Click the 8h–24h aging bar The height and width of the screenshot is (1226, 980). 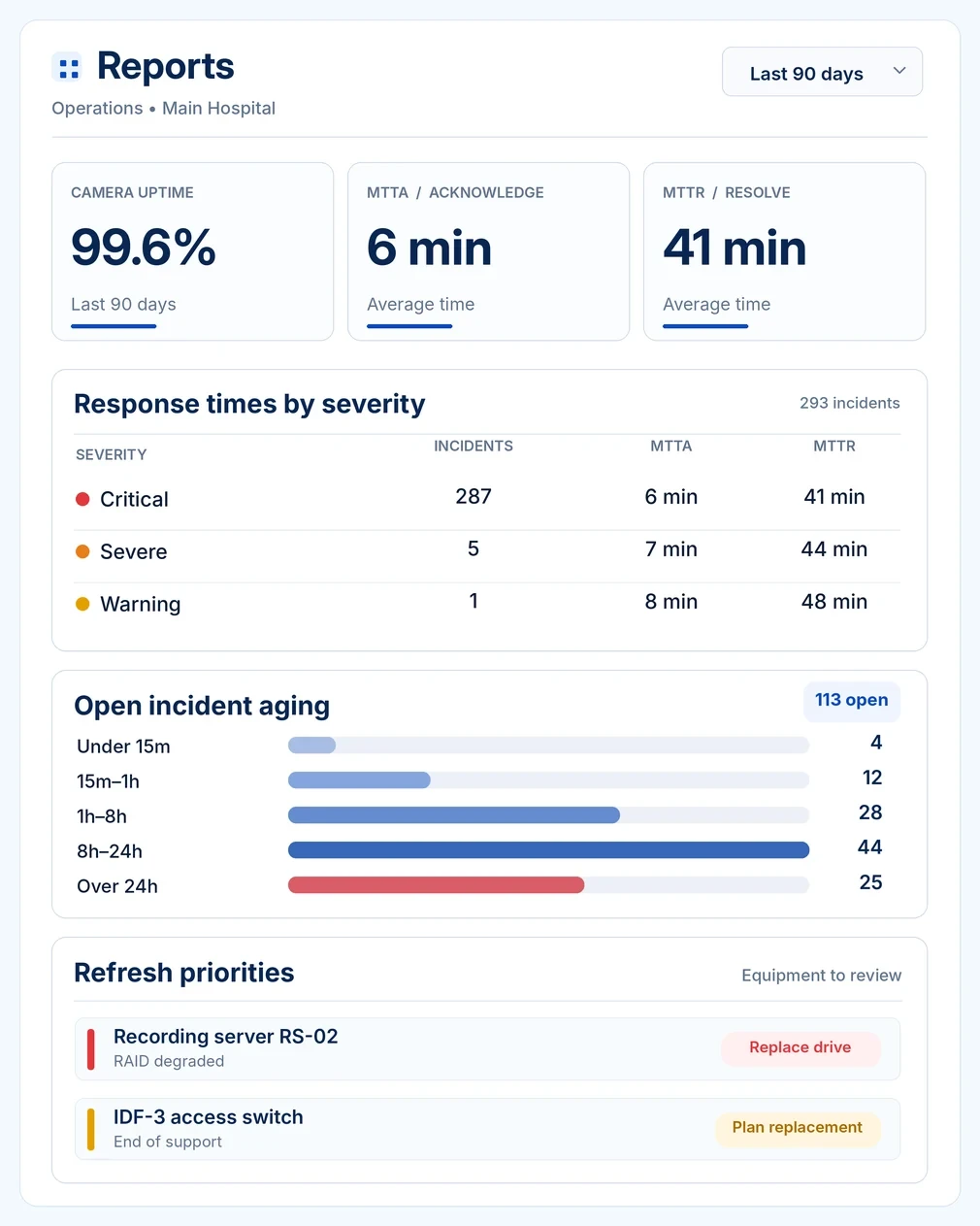click(x=548, y=850)
